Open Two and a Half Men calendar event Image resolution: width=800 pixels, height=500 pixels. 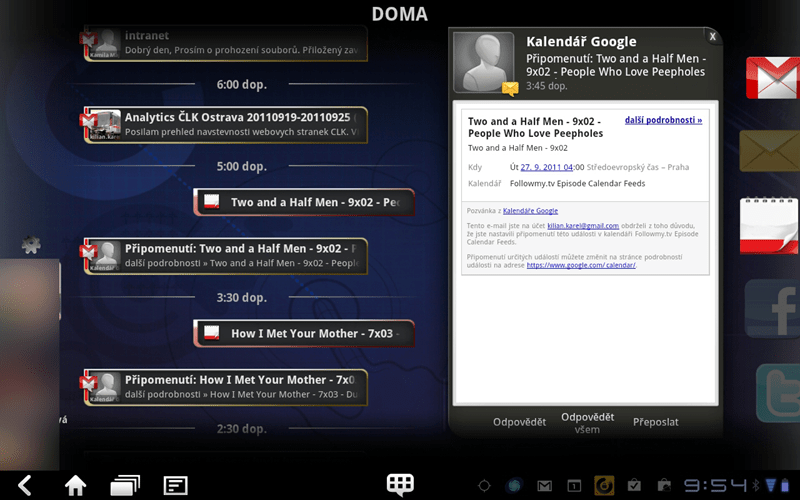304,203
